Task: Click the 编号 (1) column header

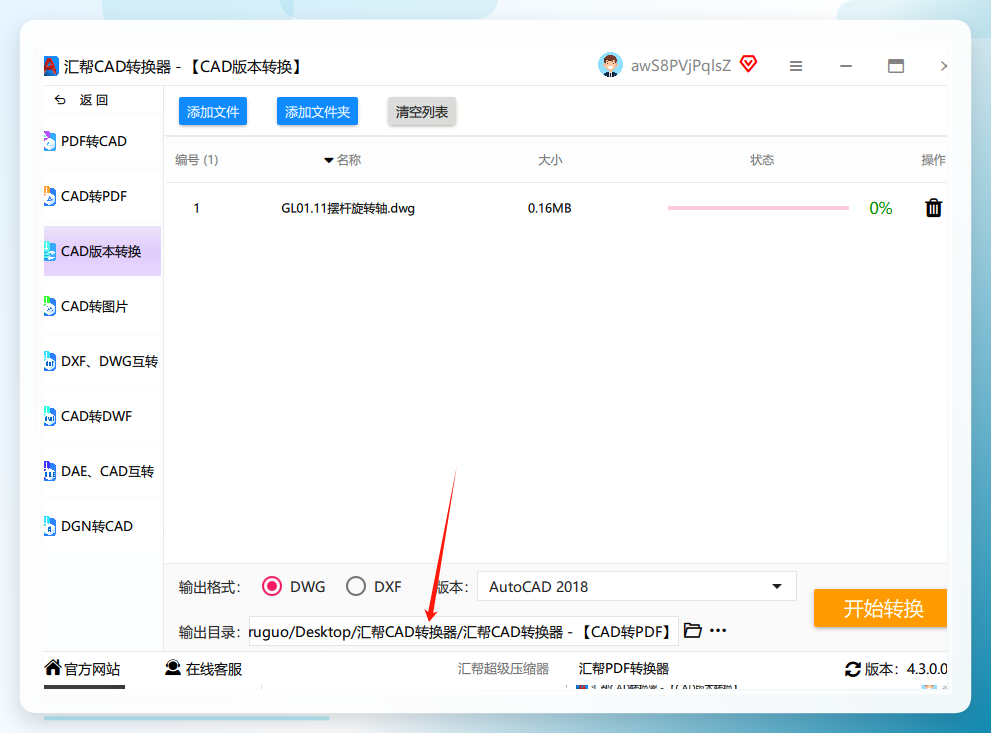Action: coord(197,160)
